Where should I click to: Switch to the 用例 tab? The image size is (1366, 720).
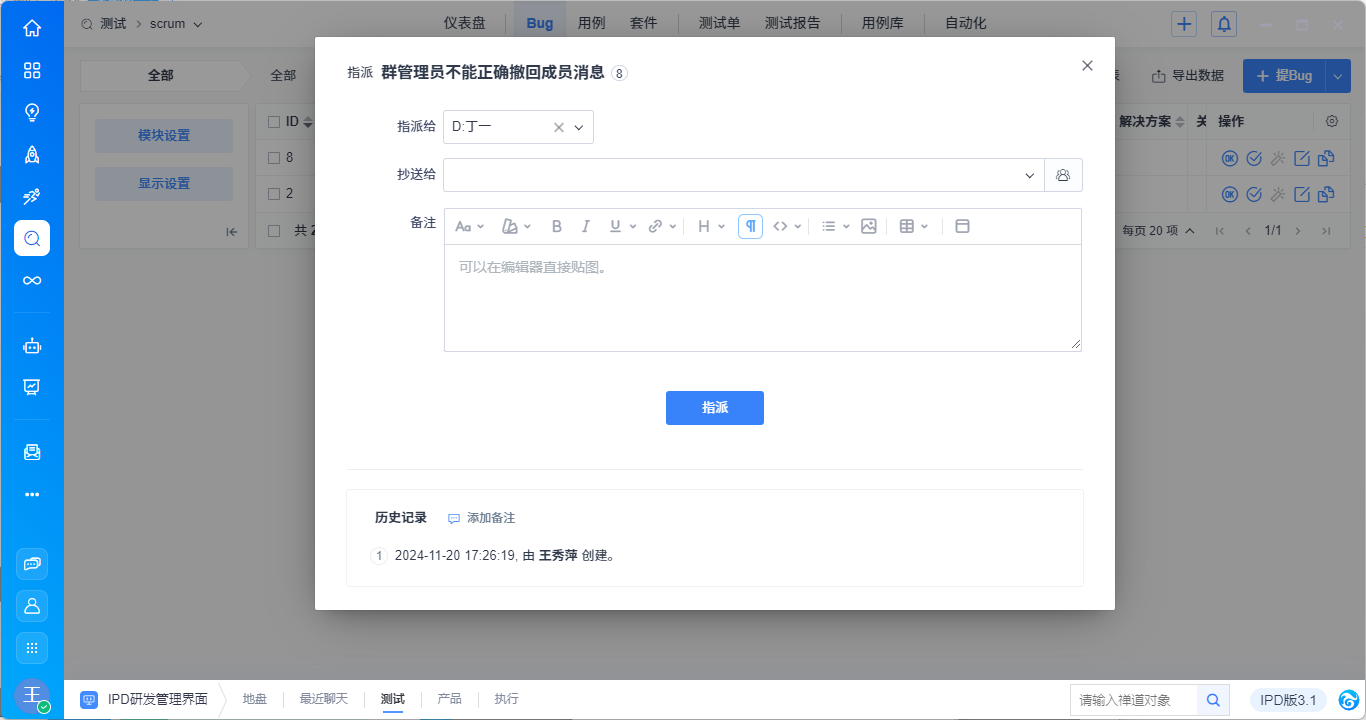coord(591,23)
